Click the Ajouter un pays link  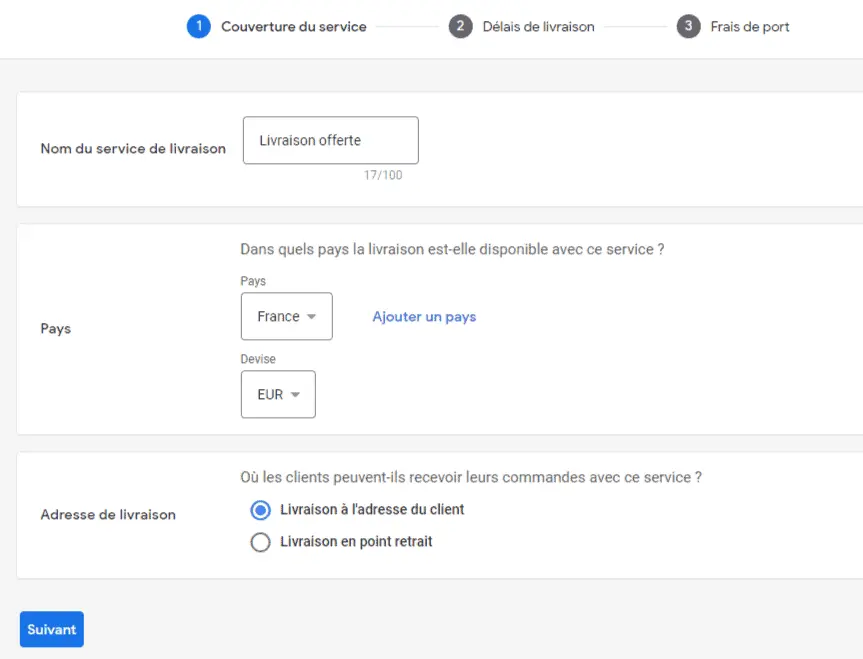click(x=424, y=317)
